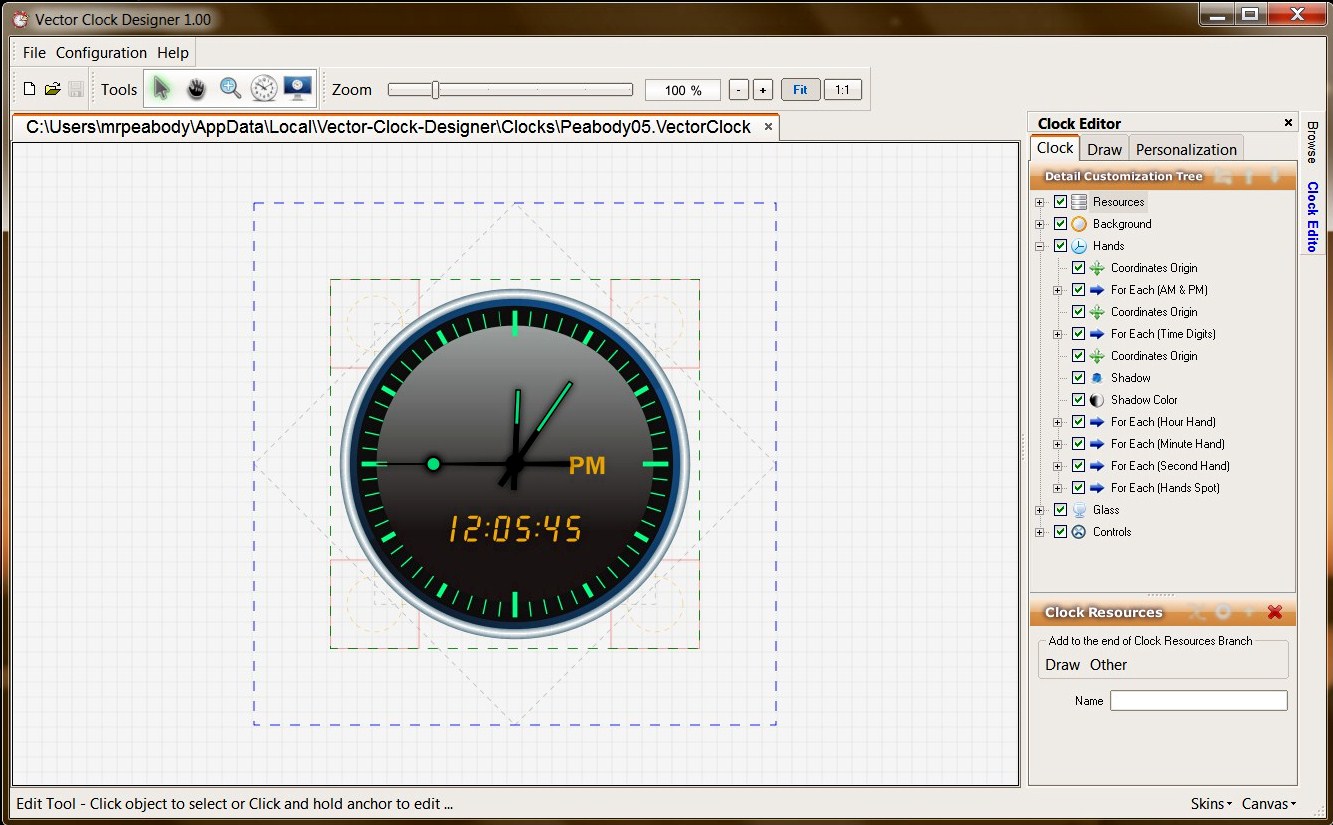Screen dimensions: 1333x825
Task: Open the Configuration menu
Action: click(101, 53)
